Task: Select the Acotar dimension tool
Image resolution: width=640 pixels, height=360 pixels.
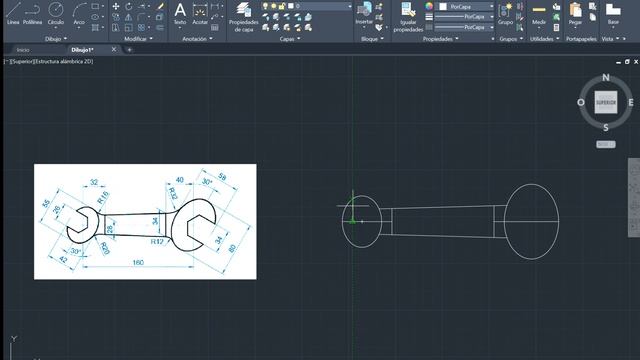Action: [200, 13]
